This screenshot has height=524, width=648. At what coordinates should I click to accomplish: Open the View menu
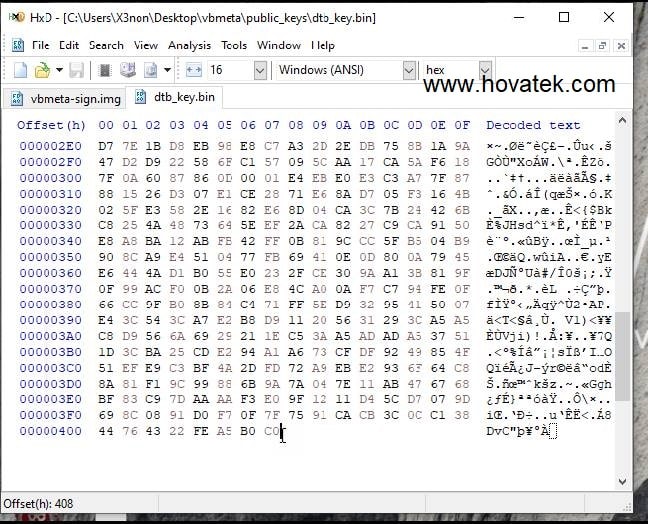coord(146,45)
